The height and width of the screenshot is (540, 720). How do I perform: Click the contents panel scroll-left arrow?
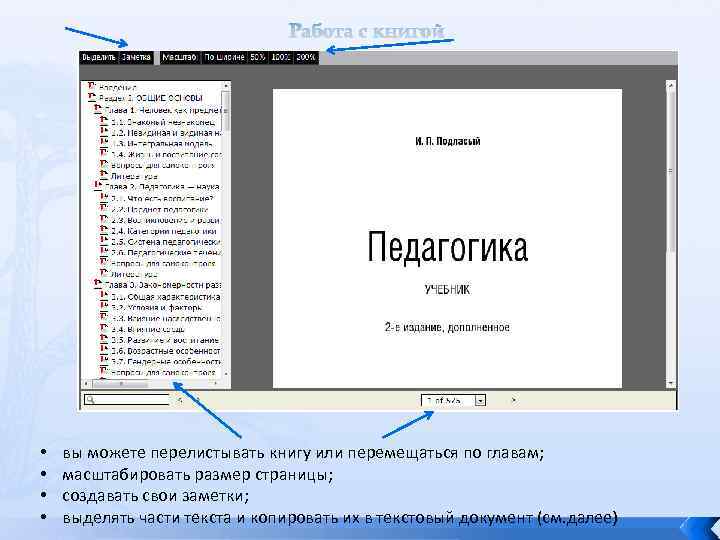pyautogui.click(x=86, y=383)
